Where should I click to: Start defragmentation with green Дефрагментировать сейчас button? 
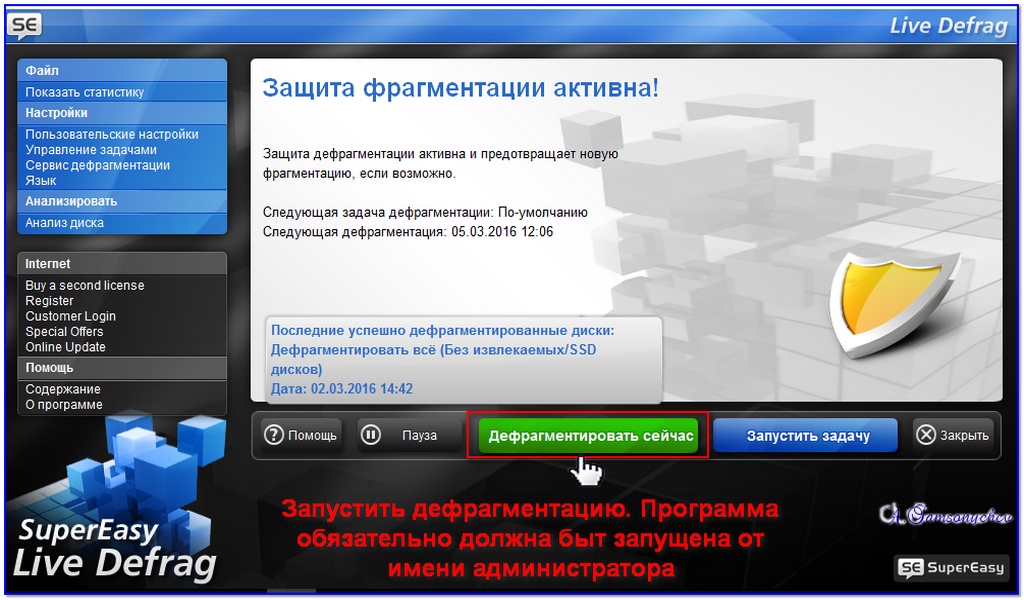point(588,435)
